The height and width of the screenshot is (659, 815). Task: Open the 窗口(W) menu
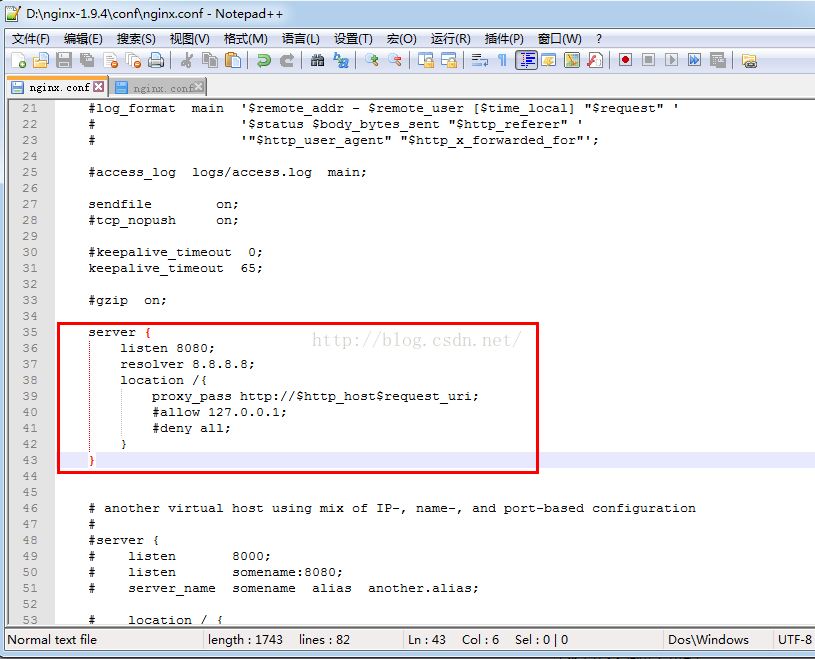click(x=559, y=39)
